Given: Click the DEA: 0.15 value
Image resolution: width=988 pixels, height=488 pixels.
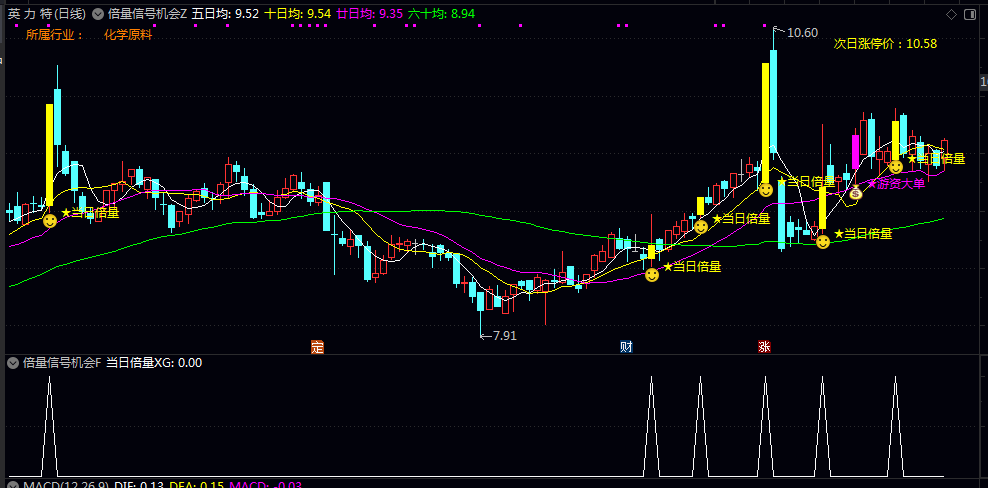Looking at the screenshot, I should pos(196,485).
